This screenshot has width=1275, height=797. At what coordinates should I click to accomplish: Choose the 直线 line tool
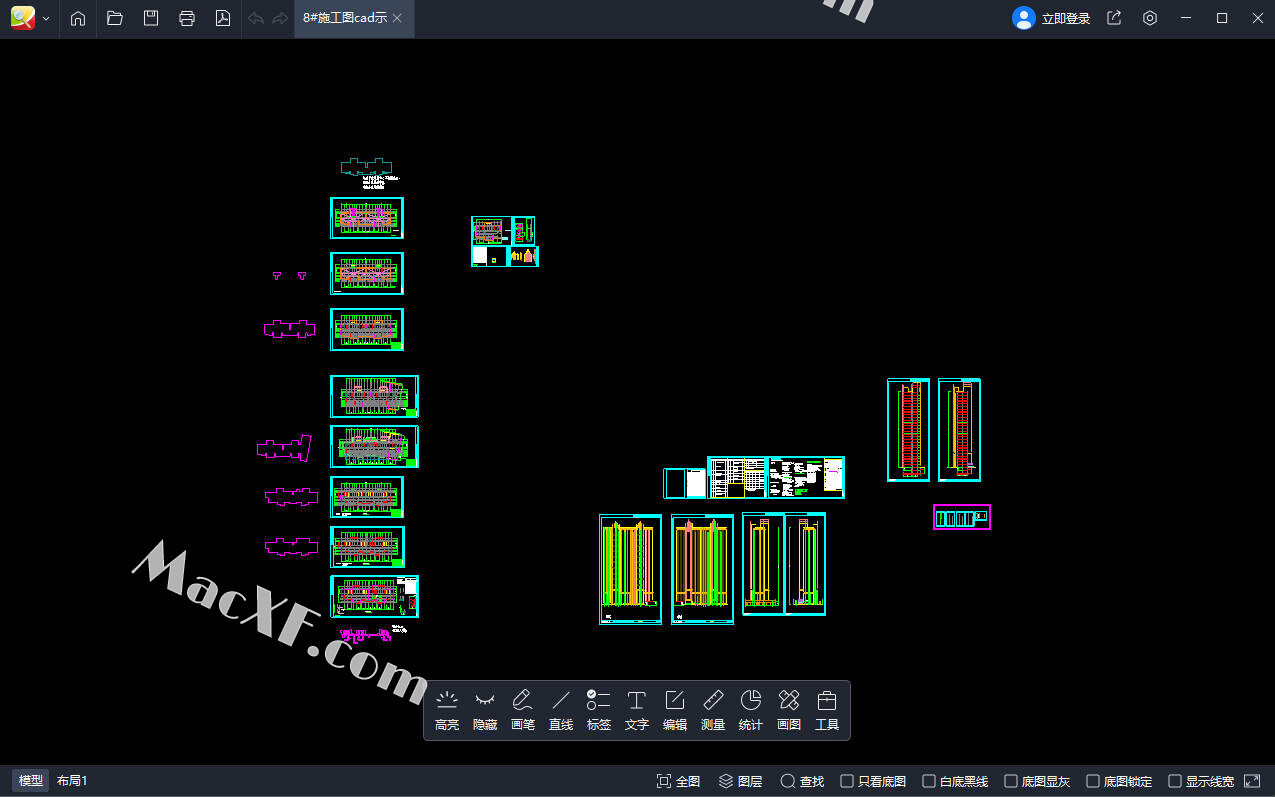click(560, 710)
